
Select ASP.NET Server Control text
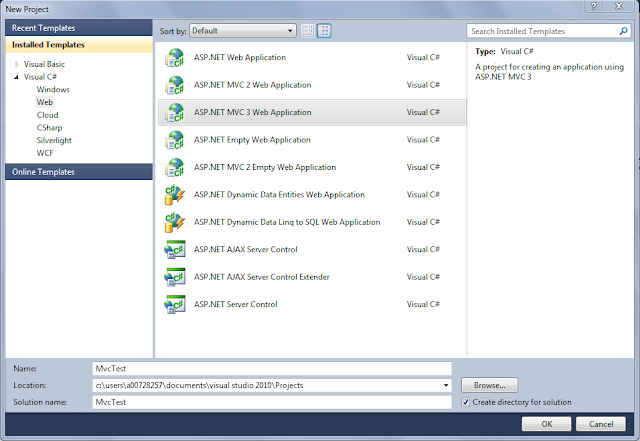pyautogui.click(x=236, y=304)
